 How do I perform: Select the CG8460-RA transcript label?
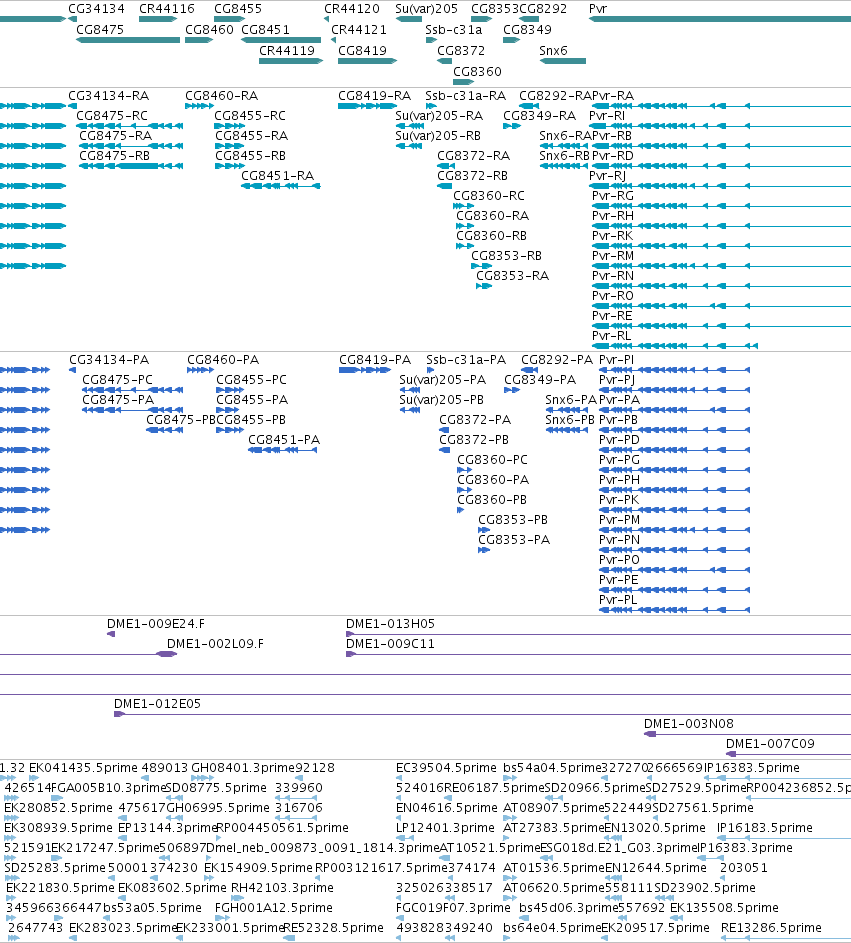[x=221, y=96]
